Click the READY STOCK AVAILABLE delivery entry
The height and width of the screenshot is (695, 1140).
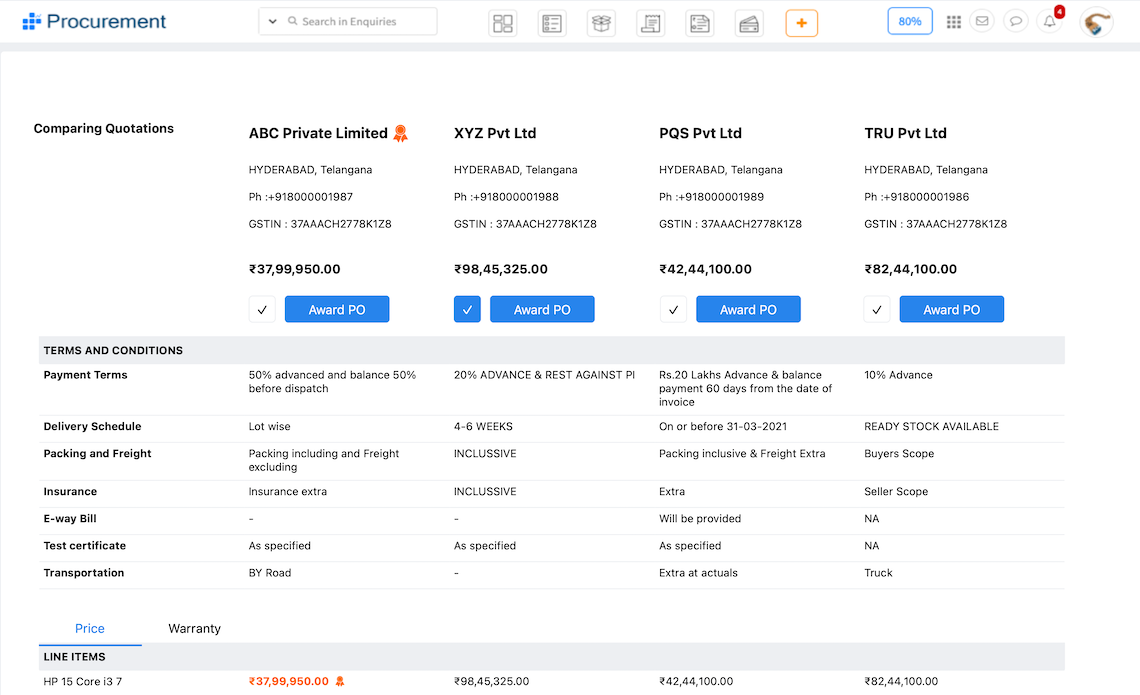click(931, 427)
